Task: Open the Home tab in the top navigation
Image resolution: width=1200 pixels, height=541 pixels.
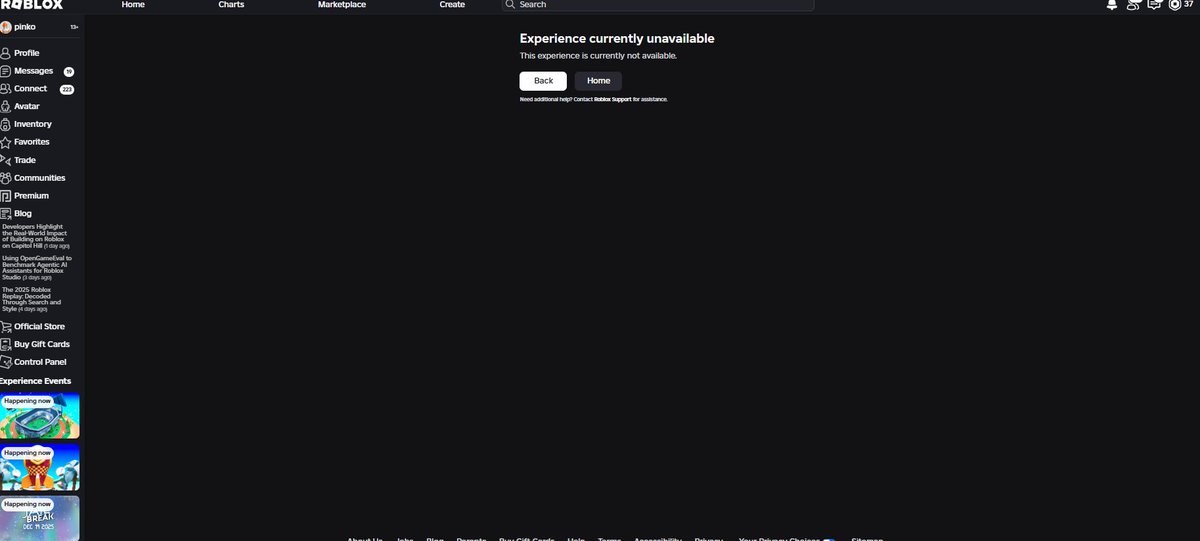Action: pyautogui.click(x=133, y=4)
